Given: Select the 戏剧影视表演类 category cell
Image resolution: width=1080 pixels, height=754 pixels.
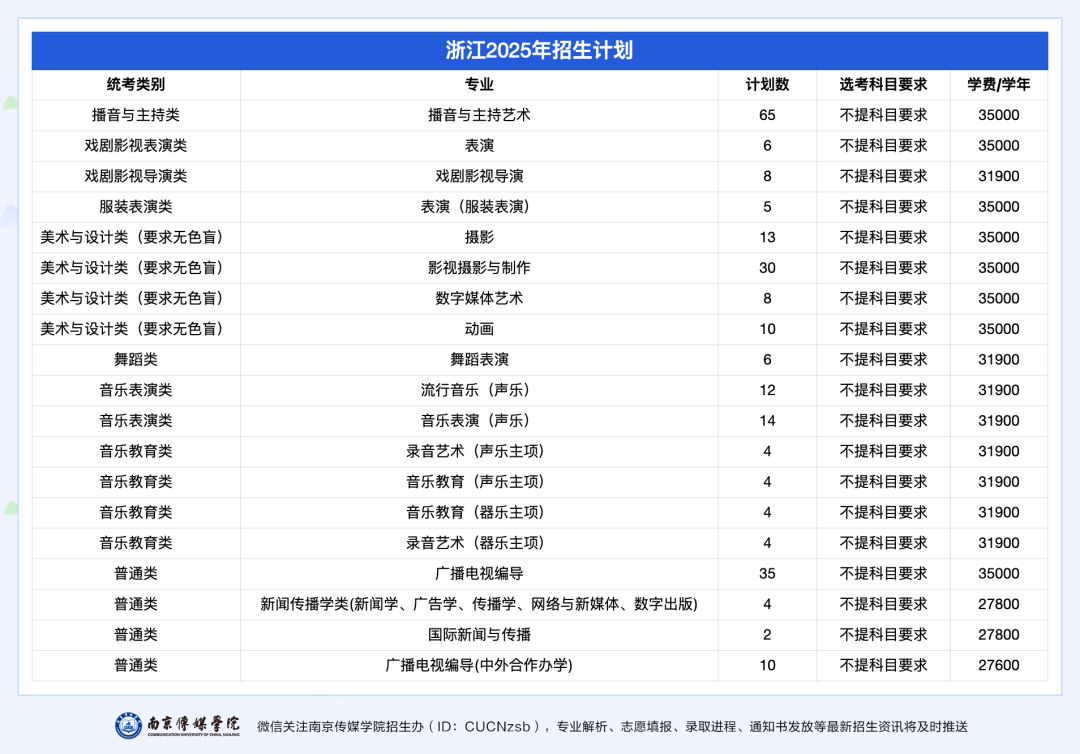Looking at the screenshot, I should tap(136, 146).
